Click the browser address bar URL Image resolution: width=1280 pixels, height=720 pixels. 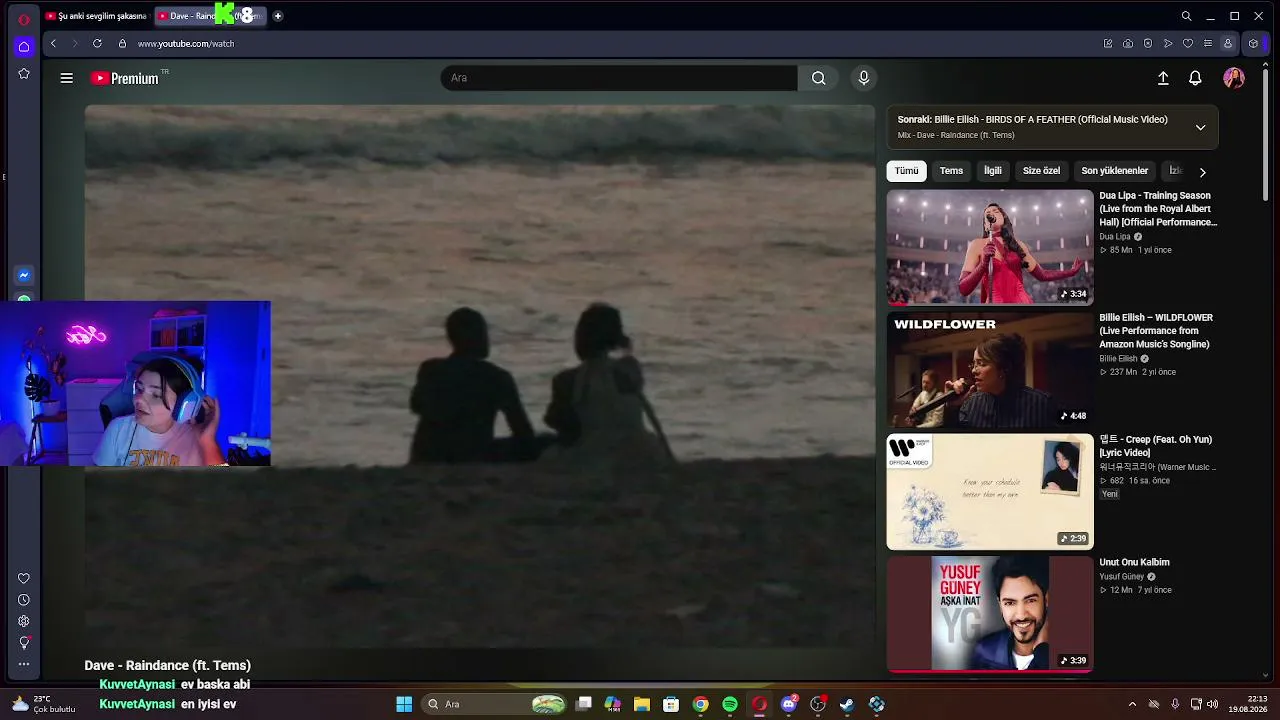[186, 44]
